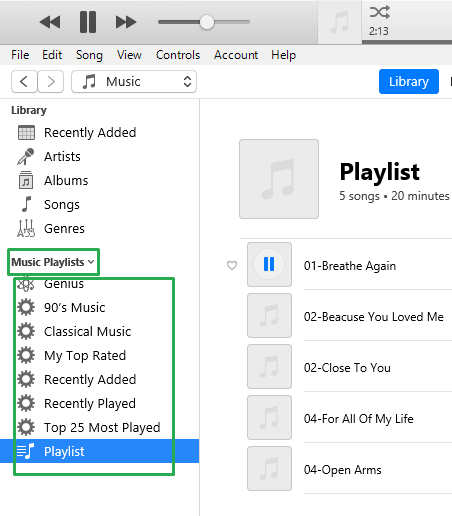452x516 pixels.
Task: Click the Recently Added grid icon in Library
Action: point(26,133)
